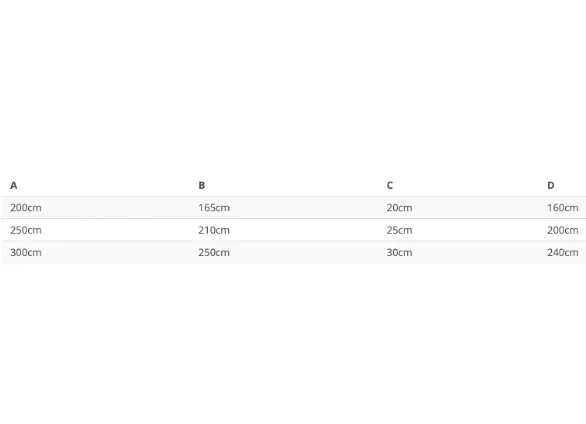The width and height of the screenshot is (586, 424).
Task: Click the last table row containing 30cm
Action: (293, 253)
